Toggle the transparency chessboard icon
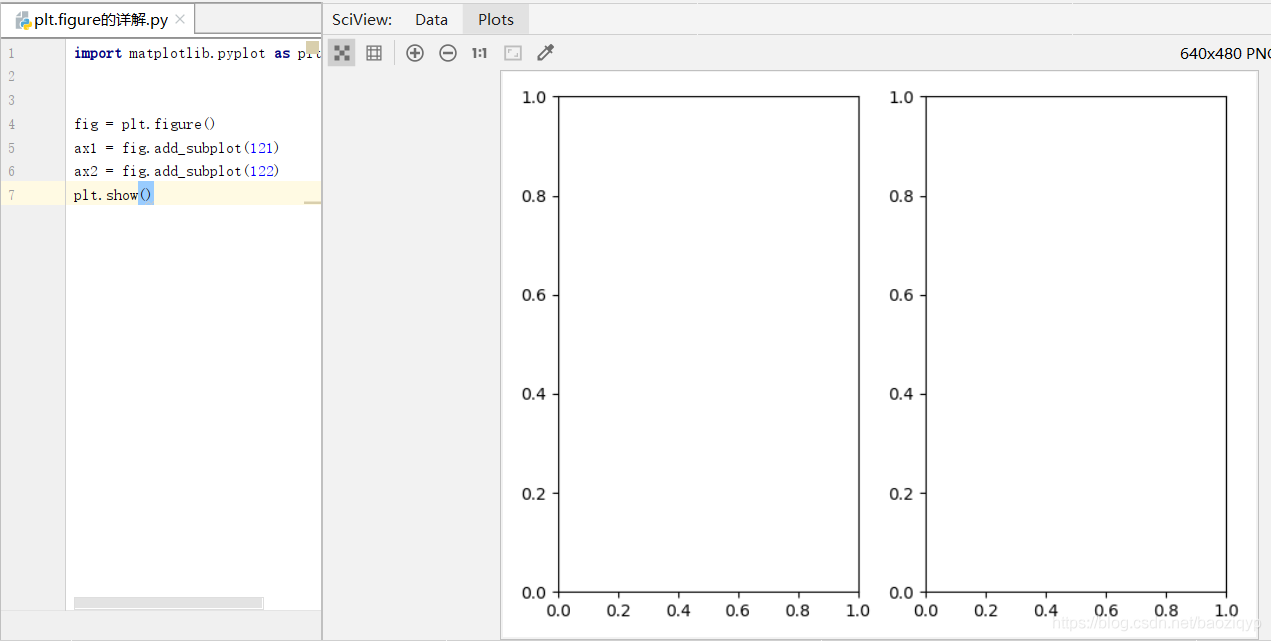Screen dimensions: 1271x641 coord(342,53)
